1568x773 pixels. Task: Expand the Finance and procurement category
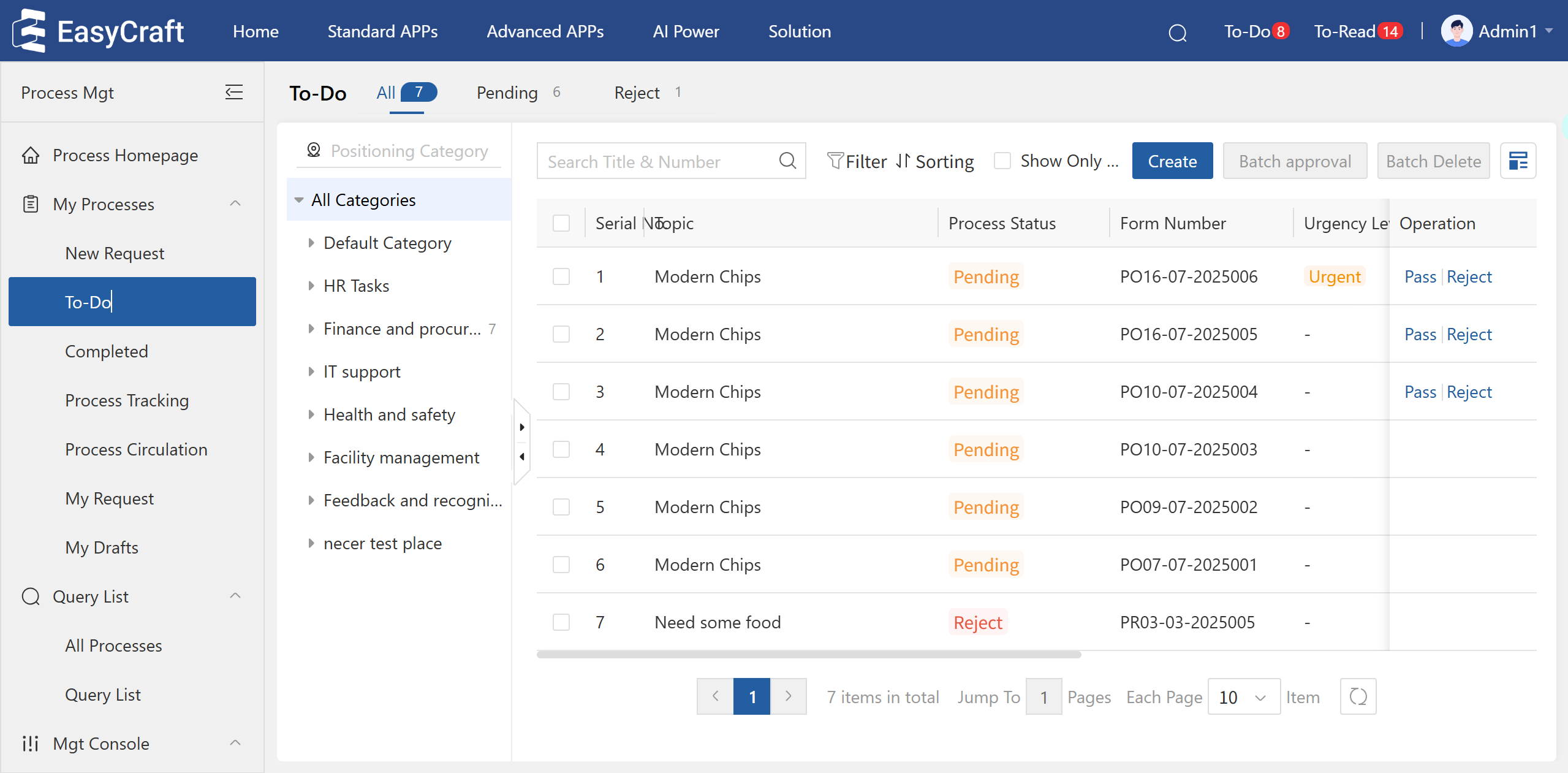(x=311, y=329)
